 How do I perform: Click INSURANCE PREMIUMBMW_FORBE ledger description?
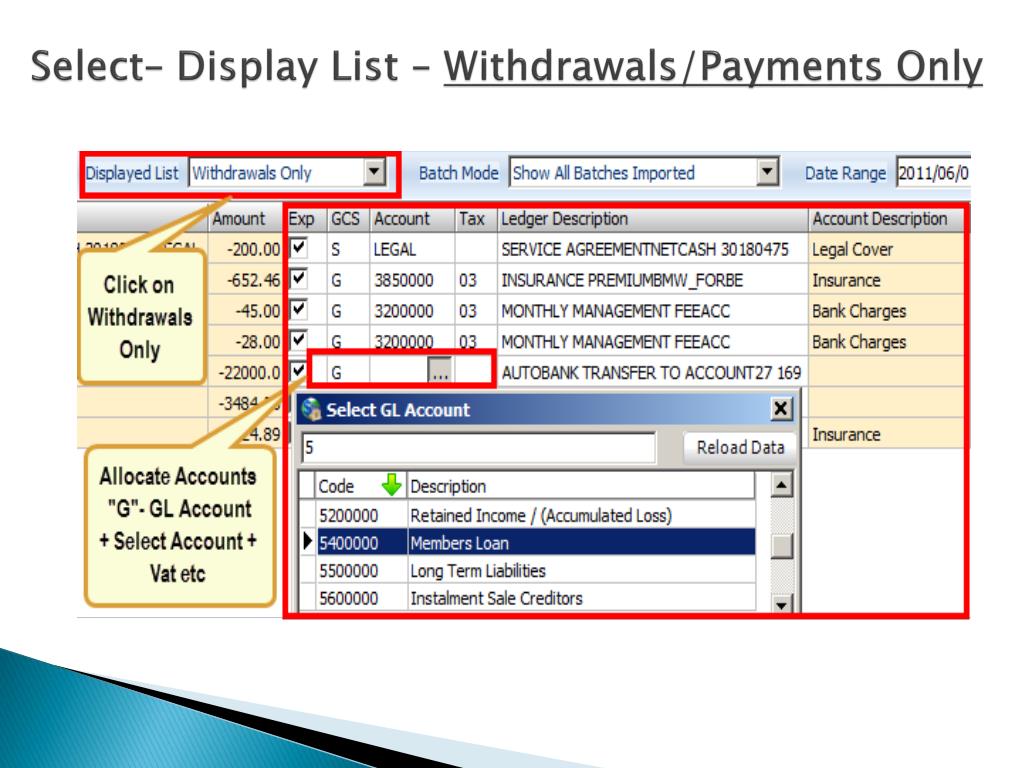pos(652,280)
